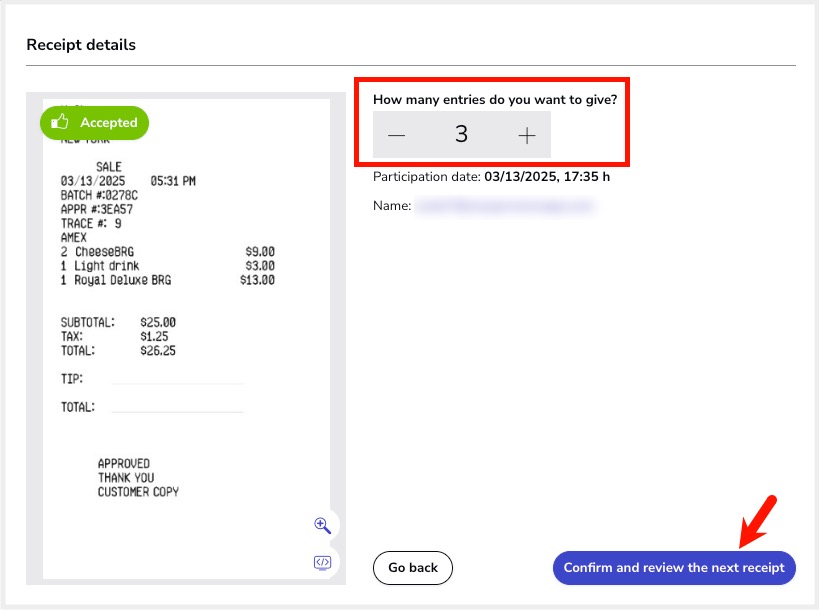Click the zoom-in magnifier icon on the receipt
The width and height of the screenshot is (819, 610).
tap(322, 526)
